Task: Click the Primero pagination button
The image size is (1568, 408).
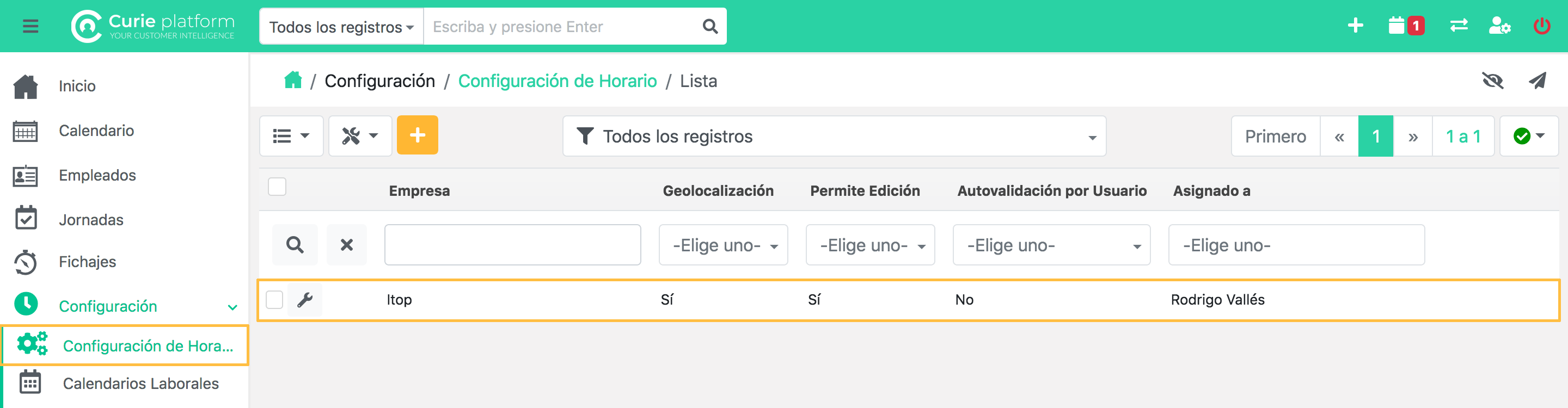Action: coord(1275,136)
